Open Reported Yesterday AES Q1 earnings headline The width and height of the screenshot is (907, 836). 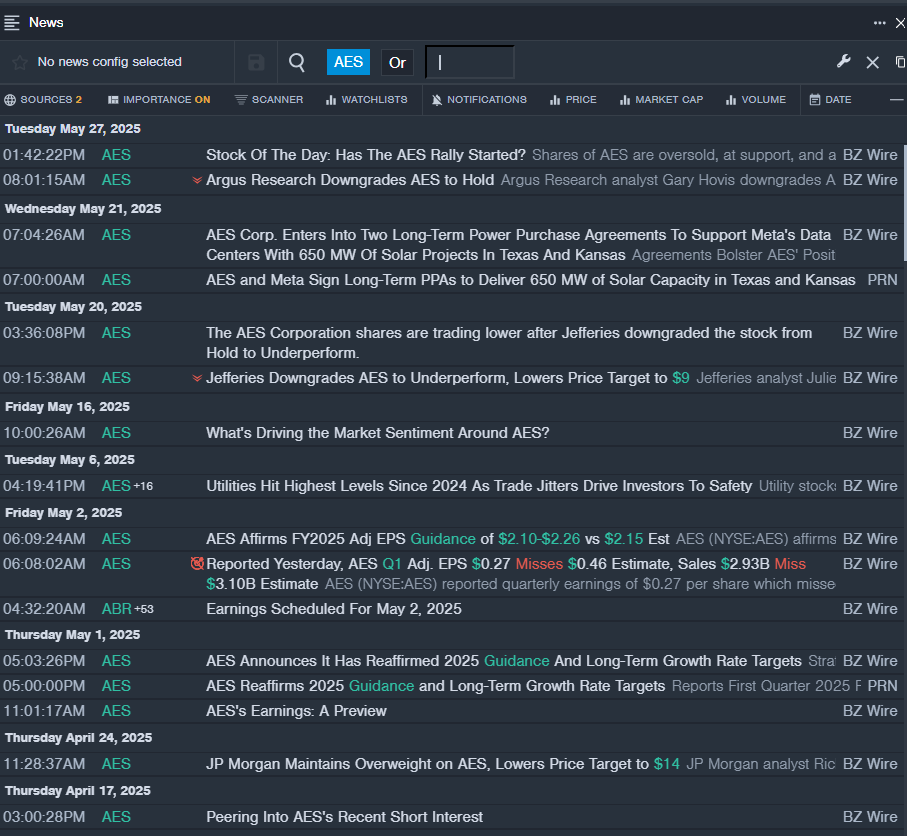(x=506, y=573)
